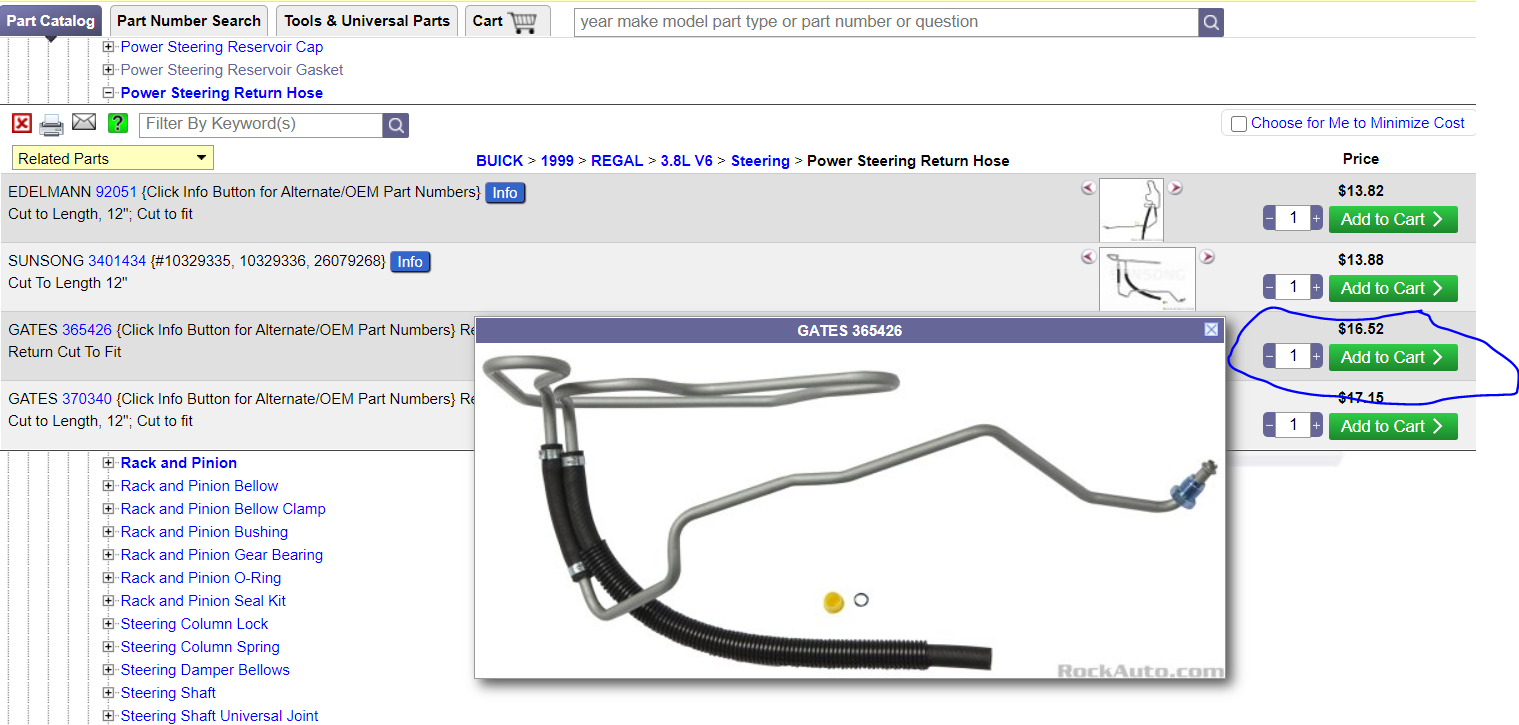This screenshot has height=725, width=1519.
Task: Open the Rack and Pinion category link
Action: (x=179, y=463)
